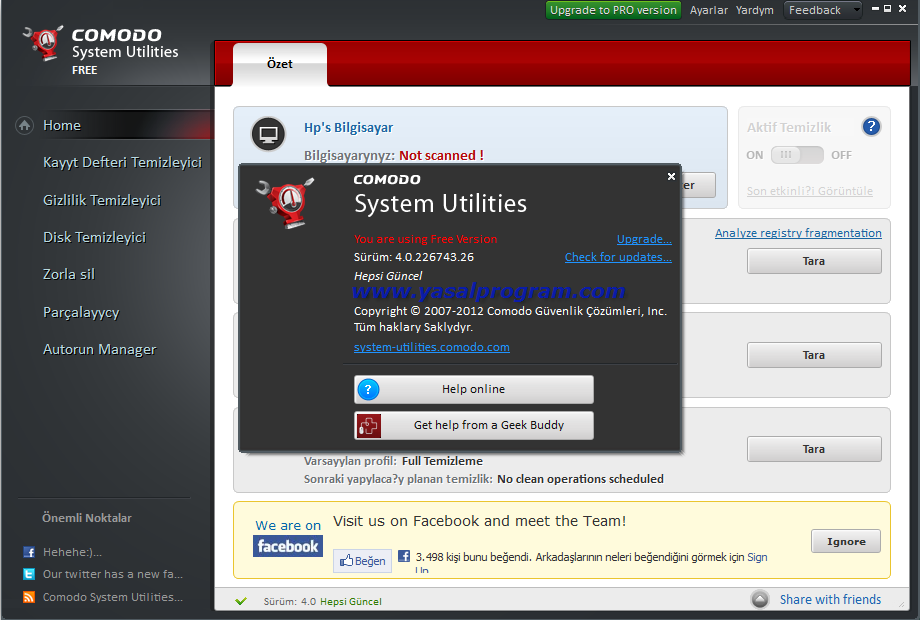Click the computer monitor icon

click(x=268, y=134)
